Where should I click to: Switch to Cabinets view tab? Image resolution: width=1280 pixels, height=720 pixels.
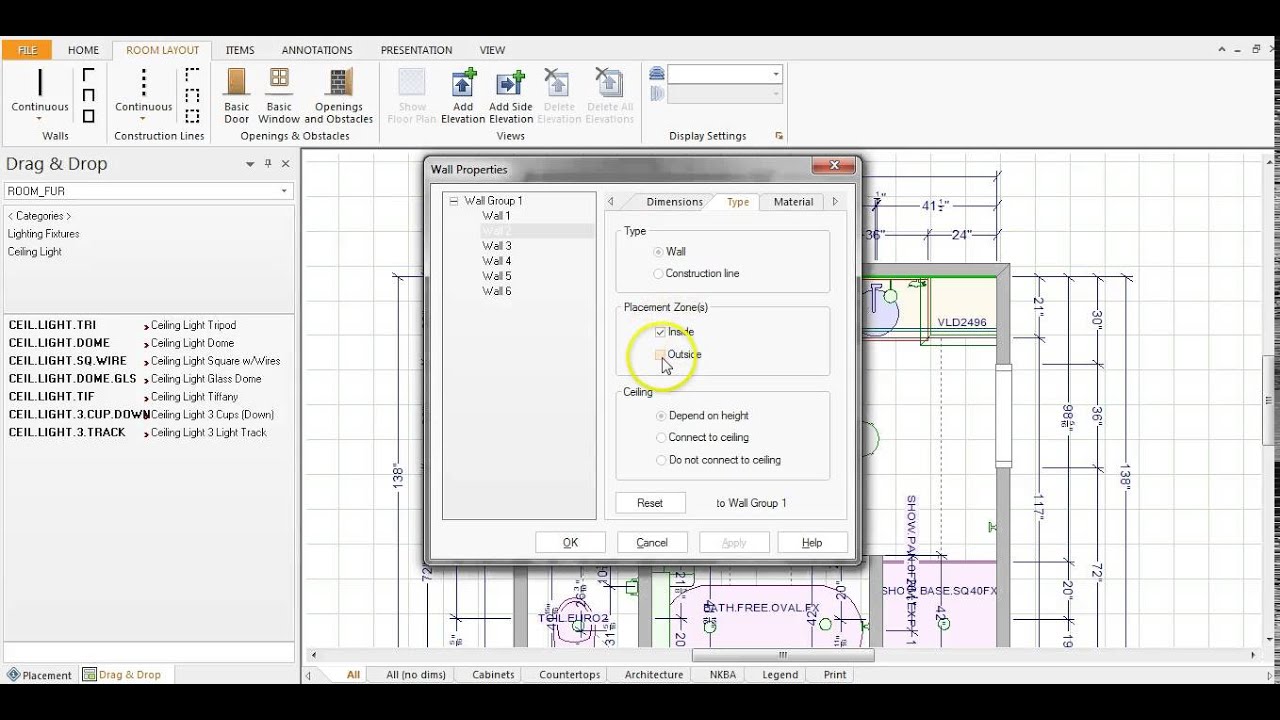(x=493, y=675)
